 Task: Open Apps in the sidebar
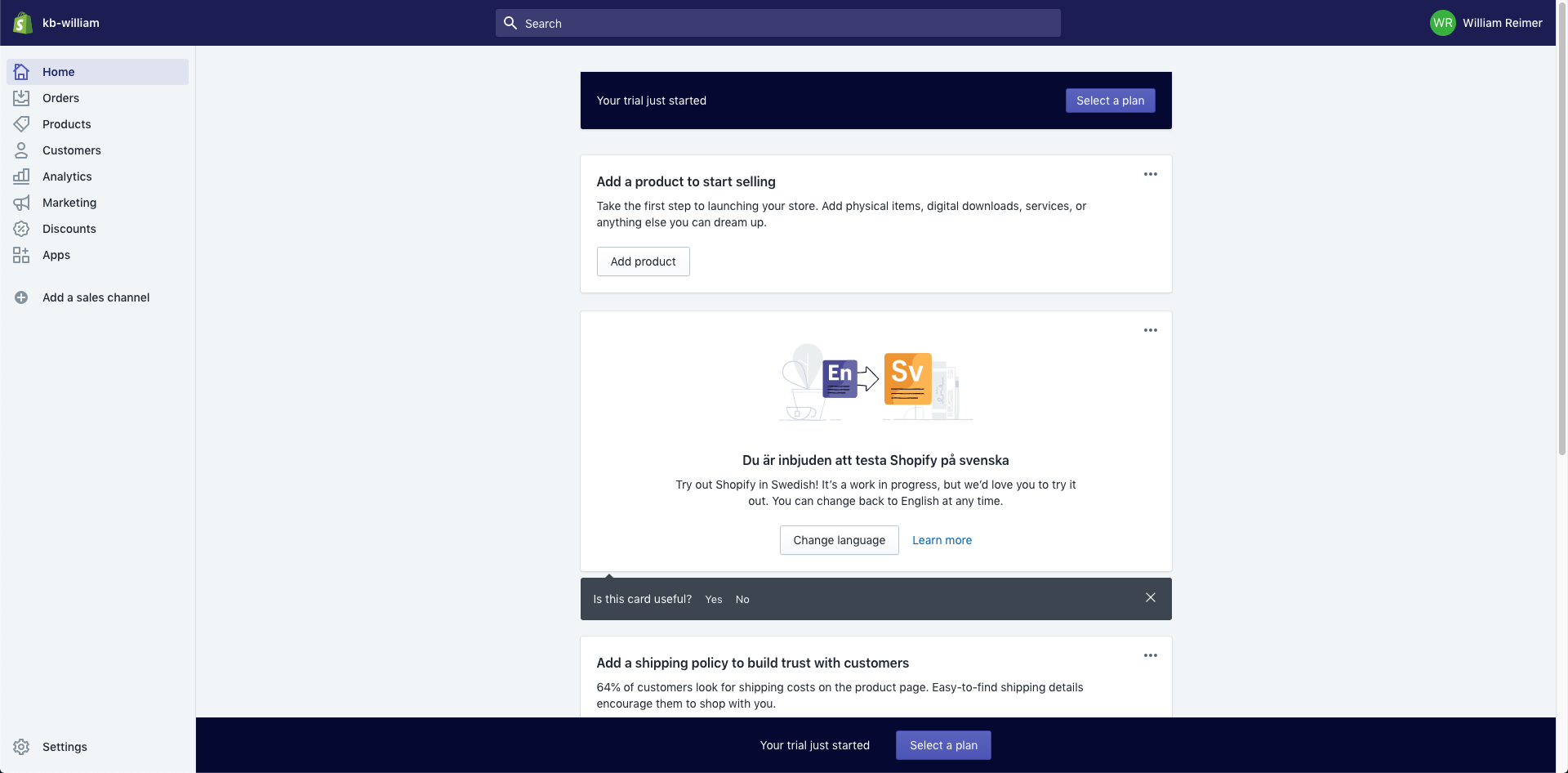pyautogui.click(x=97, y=255)
